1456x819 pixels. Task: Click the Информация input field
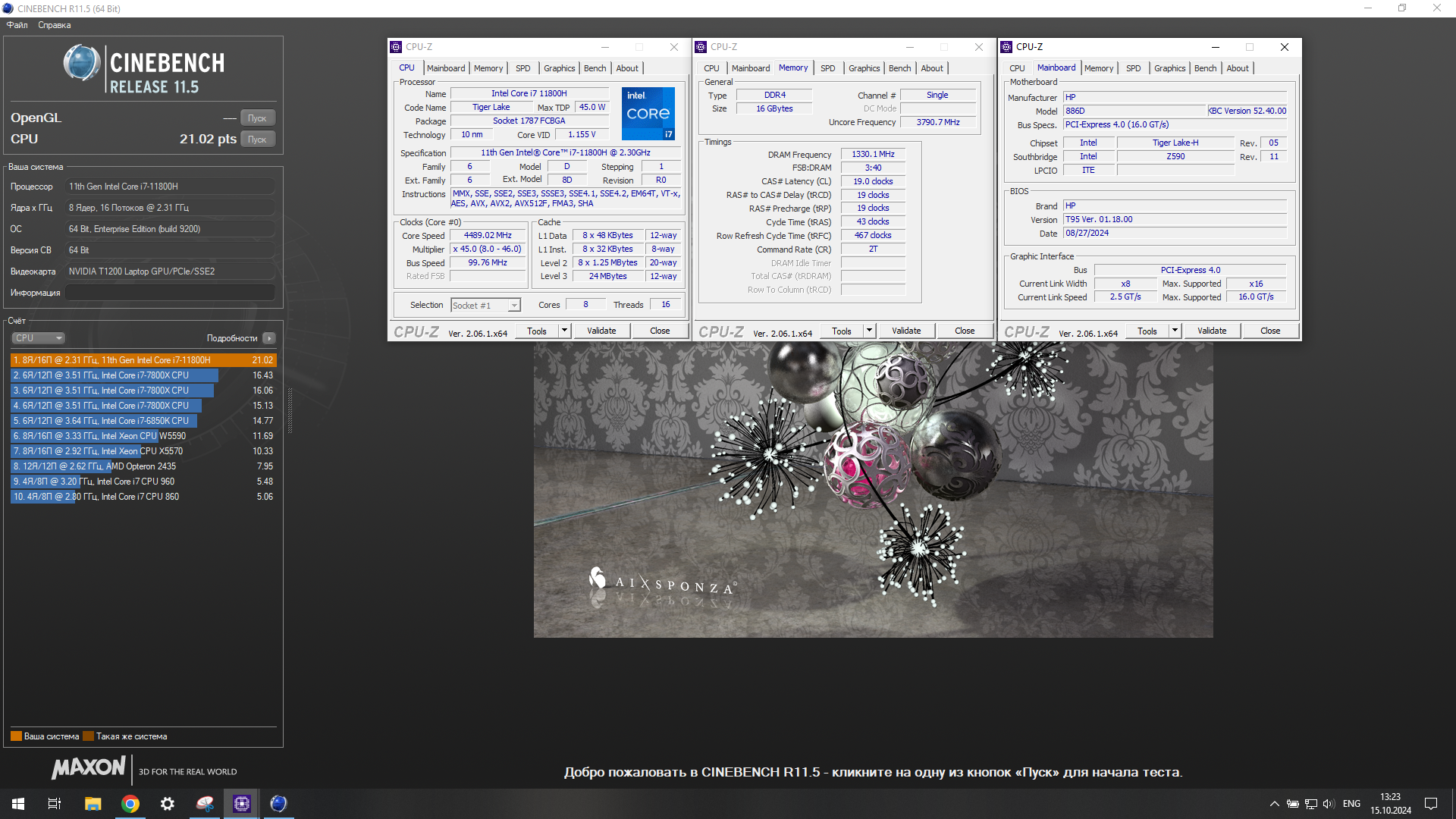170,293
